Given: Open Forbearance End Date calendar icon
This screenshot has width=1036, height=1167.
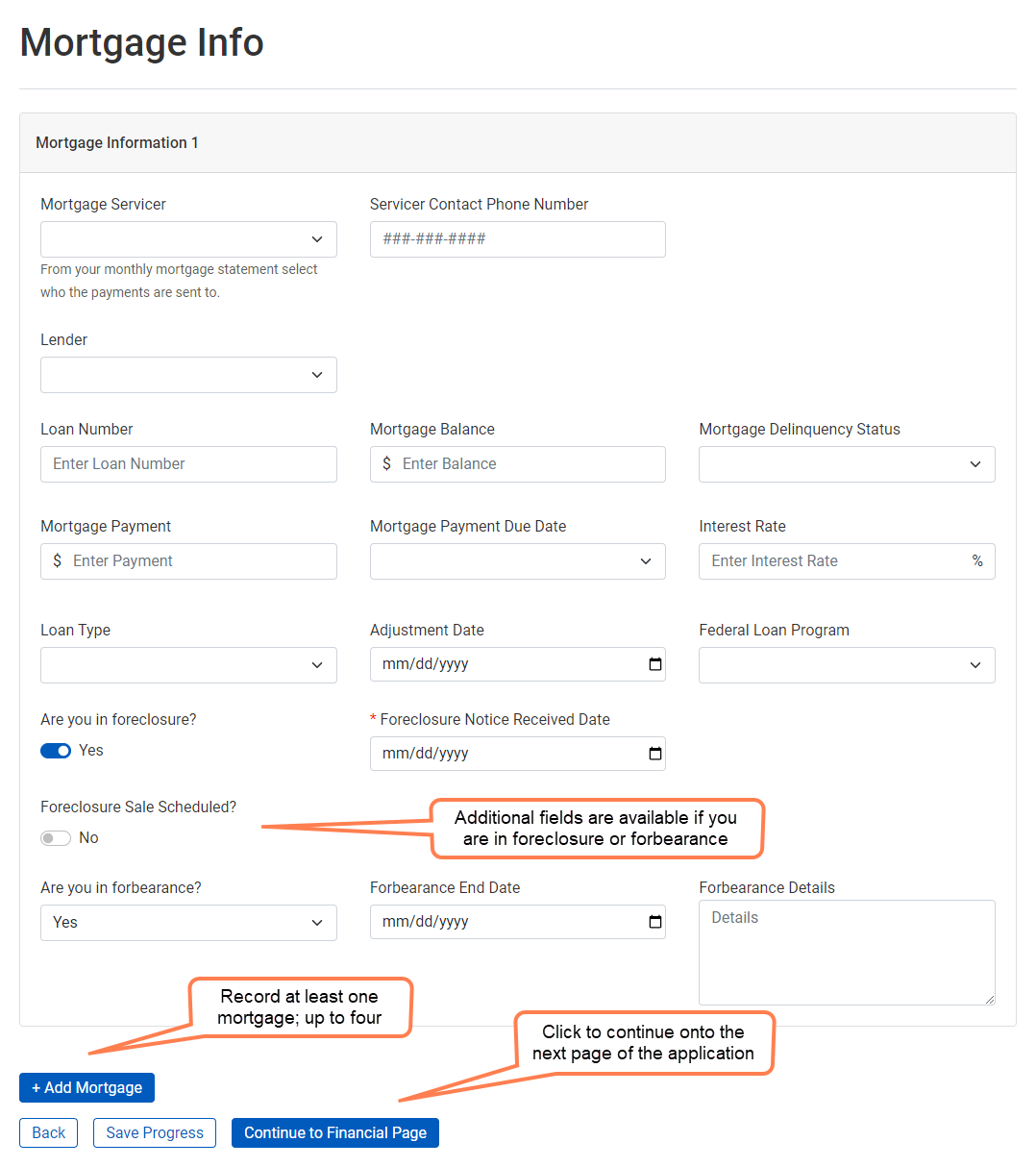Looking at the screenshot, I should pos(655,922).
